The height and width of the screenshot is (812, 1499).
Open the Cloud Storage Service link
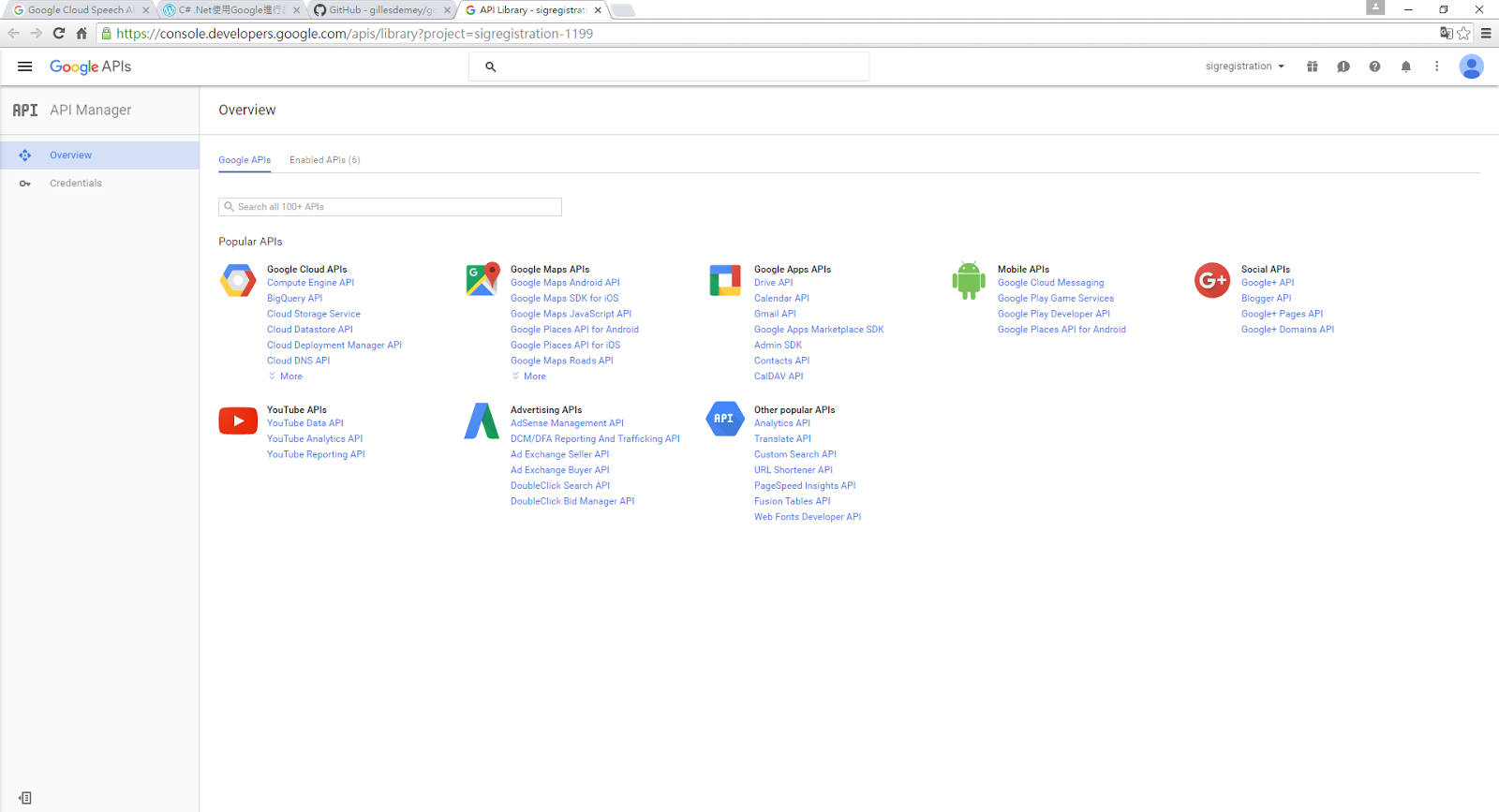pyautogui.click(x=313, y=314)
